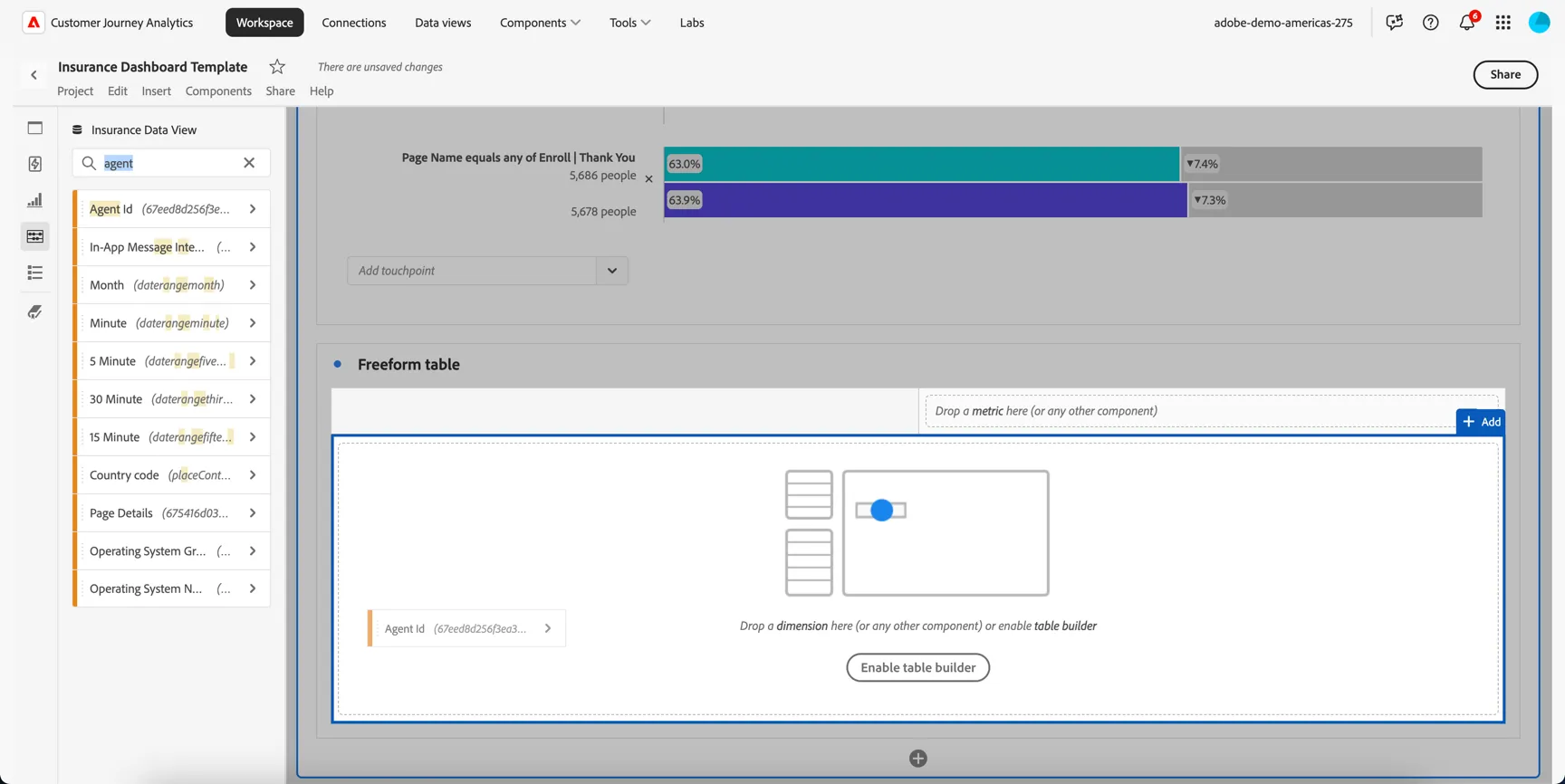Image resolution: width=1565 pixels, height=784 pixels.
Task: Open the help question mark icon
Action: (x=1430, y=23)
